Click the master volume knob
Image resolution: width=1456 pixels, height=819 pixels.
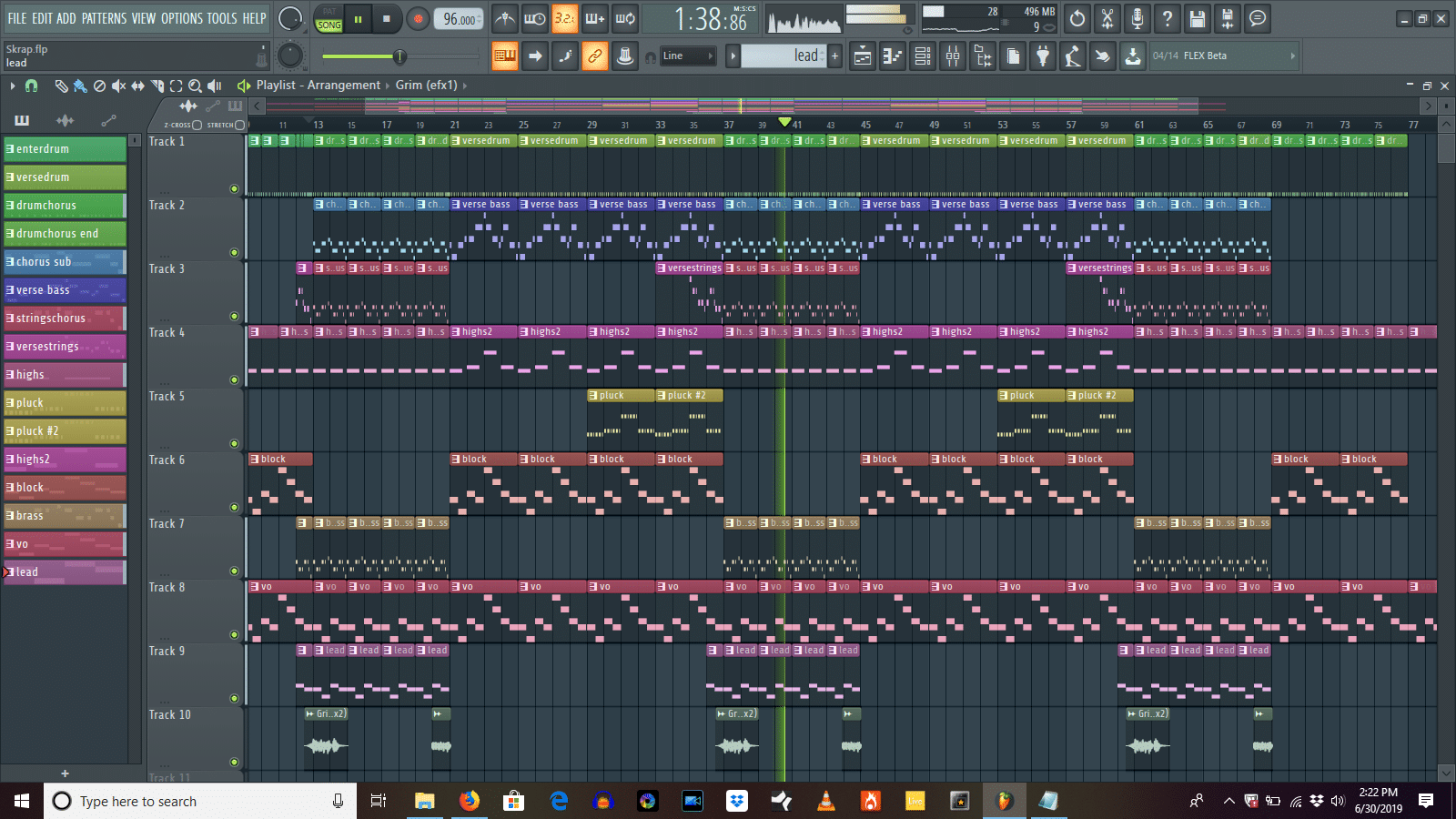(290, 19)
